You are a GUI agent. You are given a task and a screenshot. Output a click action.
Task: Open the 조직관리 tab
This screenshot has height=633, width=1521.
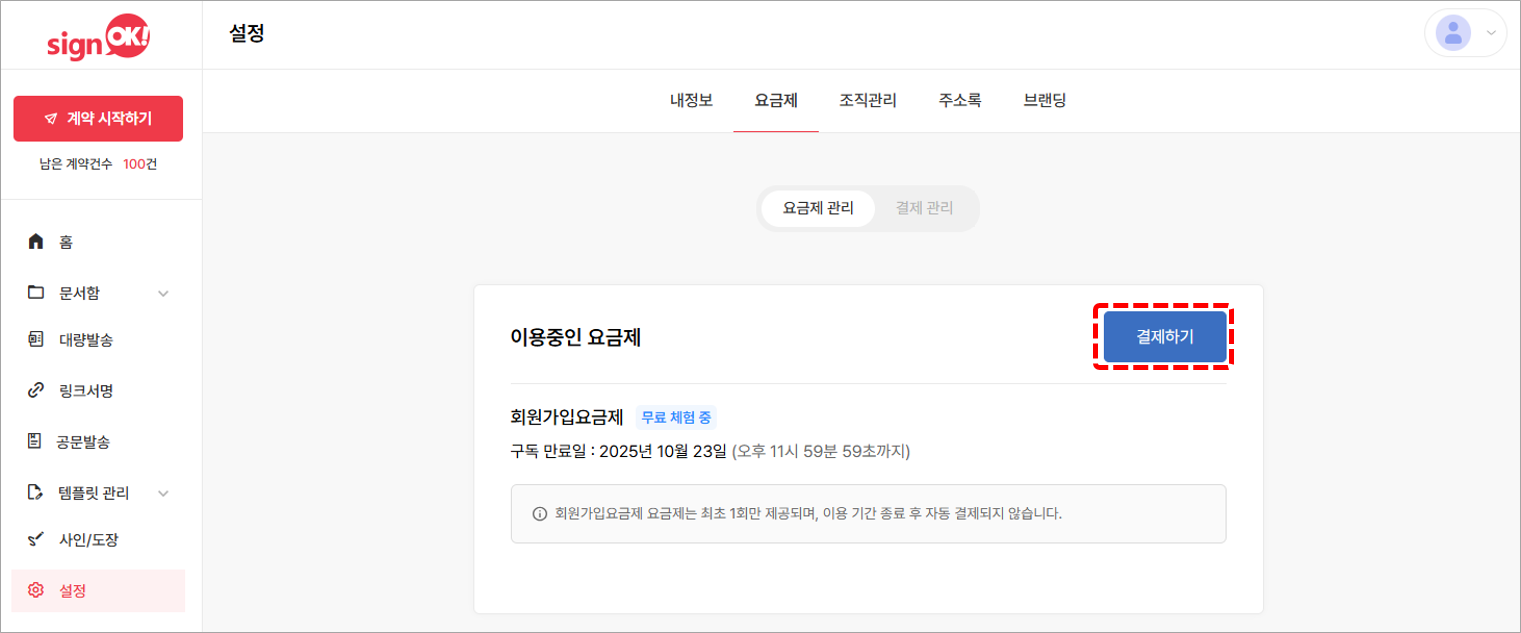[868, 100]
